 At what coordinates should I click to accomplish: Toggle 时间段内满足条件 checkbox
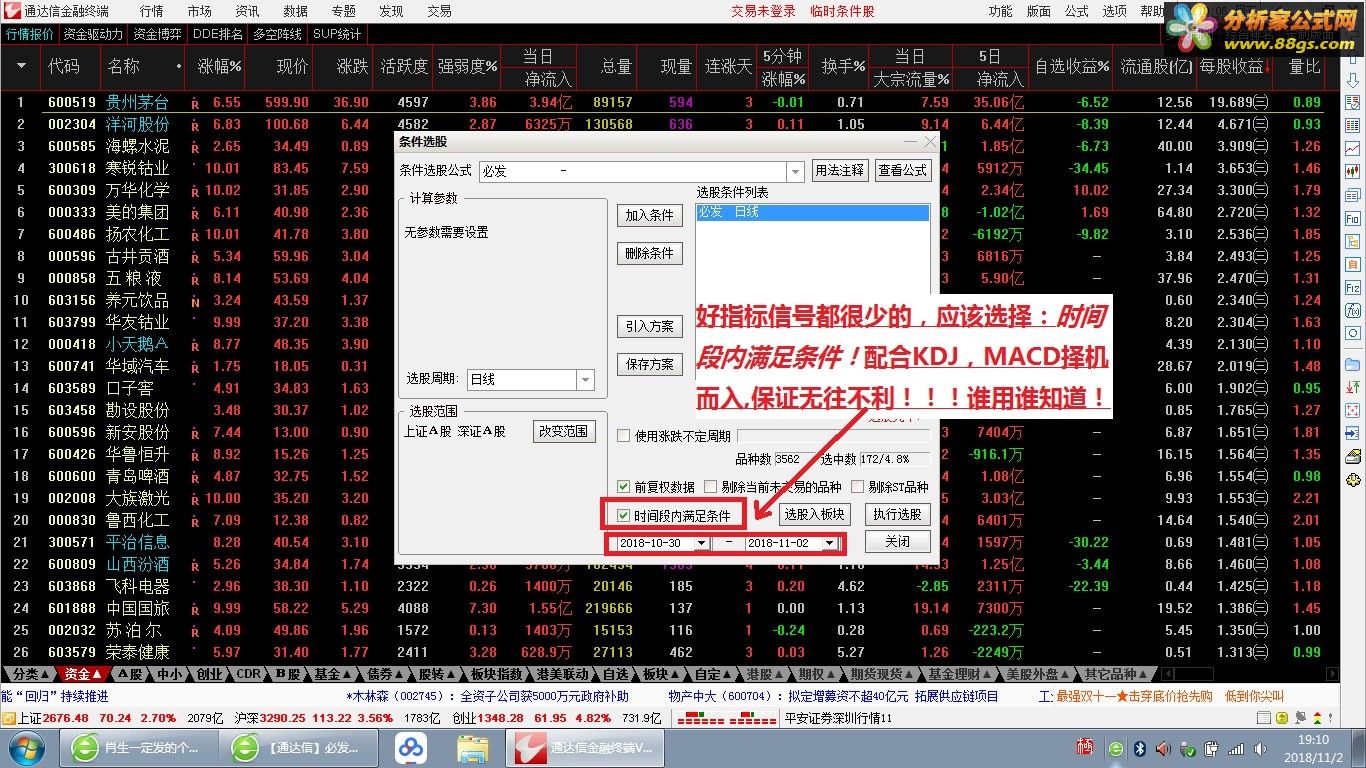(x=624, y=516)
